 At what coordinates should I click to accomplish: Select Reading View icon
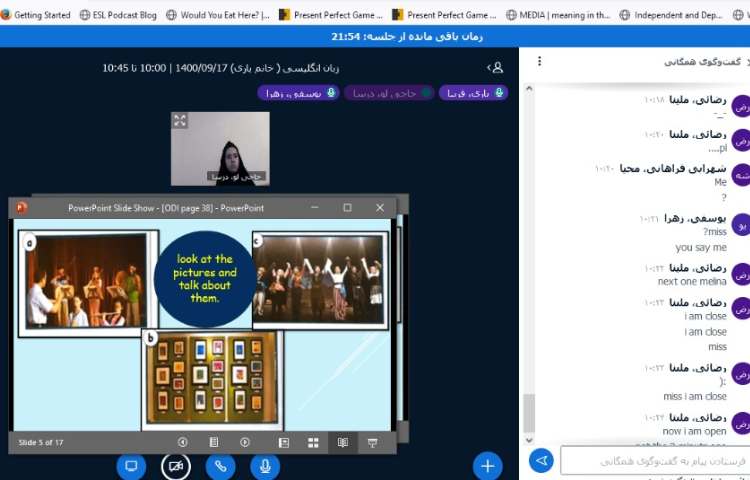pyautogui.click(x=342, y=442)
